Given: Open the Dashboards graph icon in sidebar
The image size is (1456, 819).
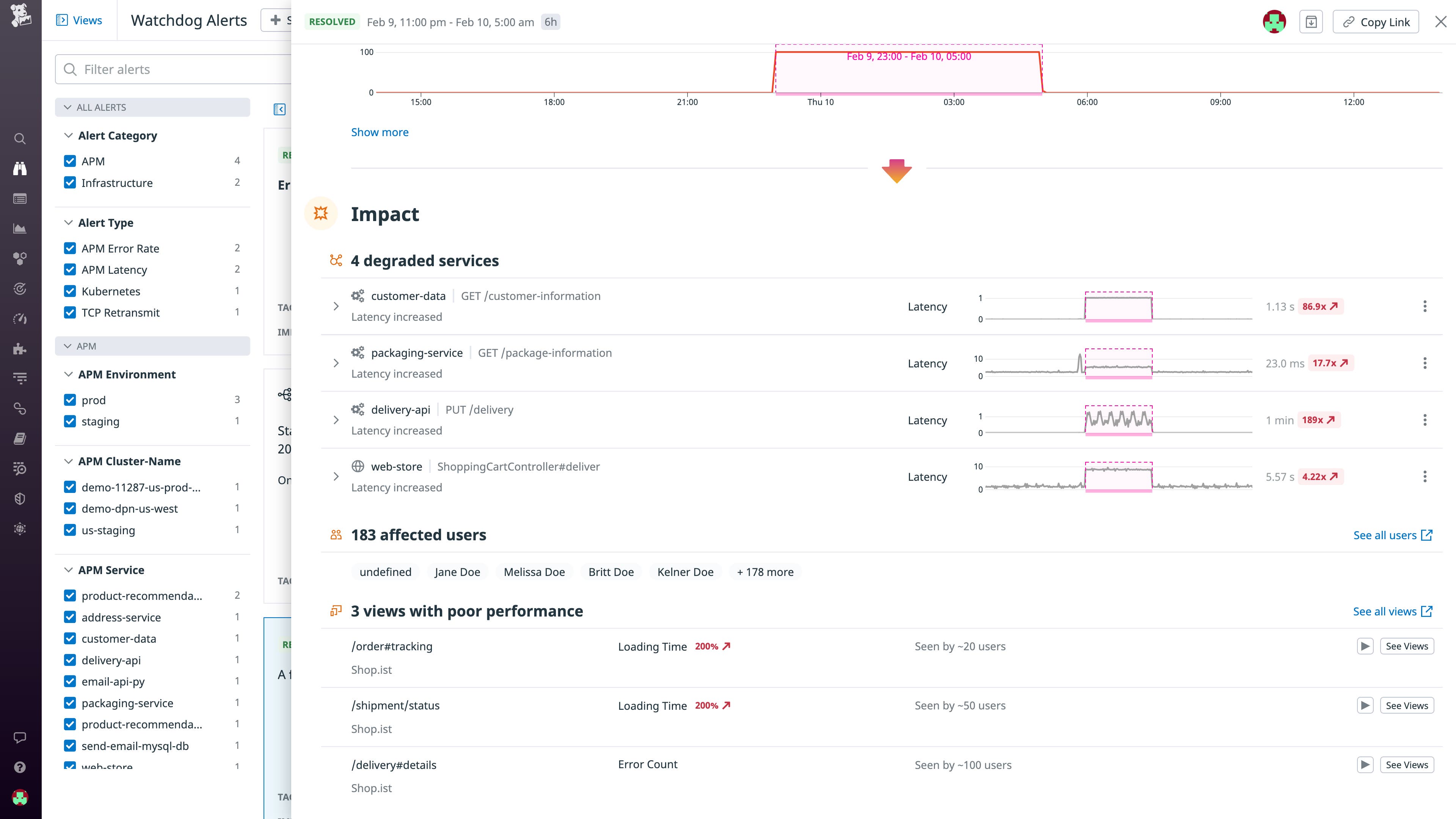Looking at the screenshot, I should click(x=20, y=228).
